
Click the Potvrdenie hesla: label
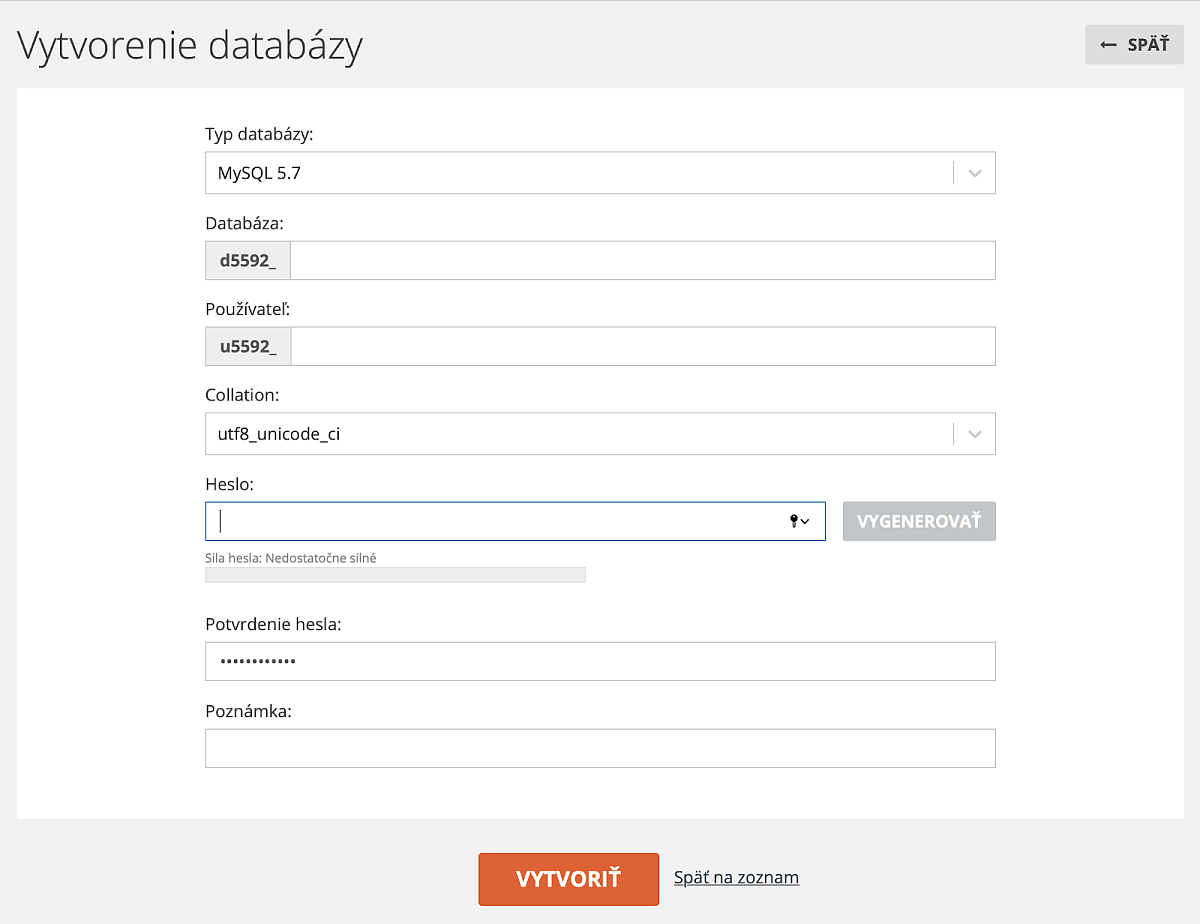click(273, 624)
